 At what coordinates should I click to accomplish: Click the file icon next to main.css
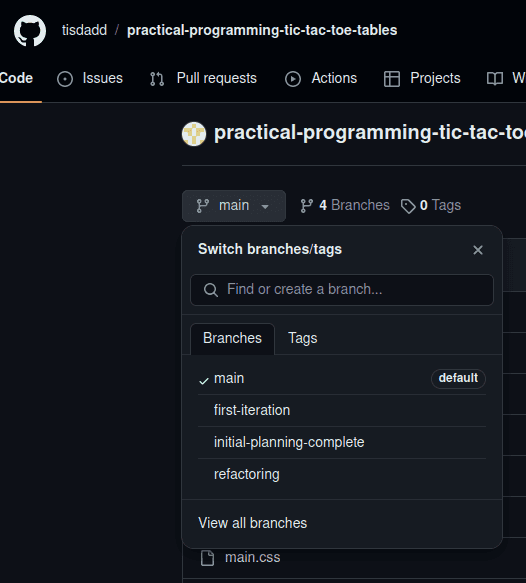tap(207, 558)
